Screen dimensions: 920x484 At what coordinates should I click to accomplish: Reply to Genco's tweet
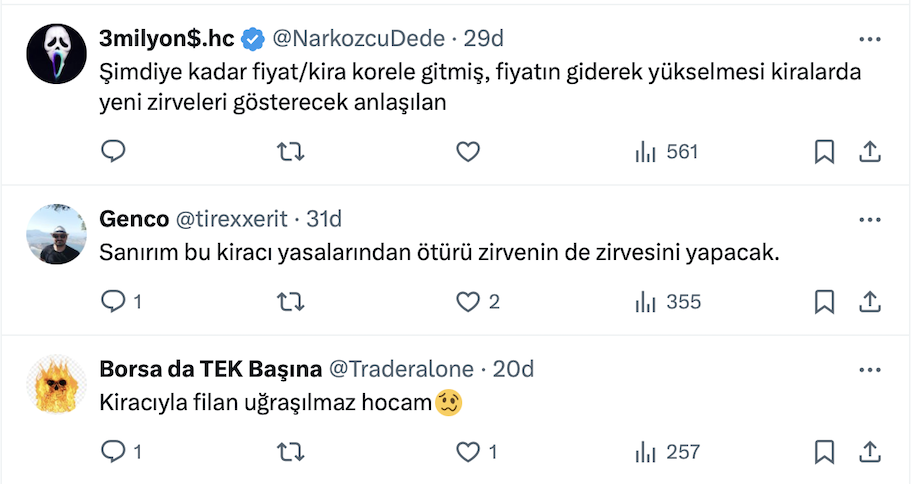pyautogui.click(x=114, y=301)
